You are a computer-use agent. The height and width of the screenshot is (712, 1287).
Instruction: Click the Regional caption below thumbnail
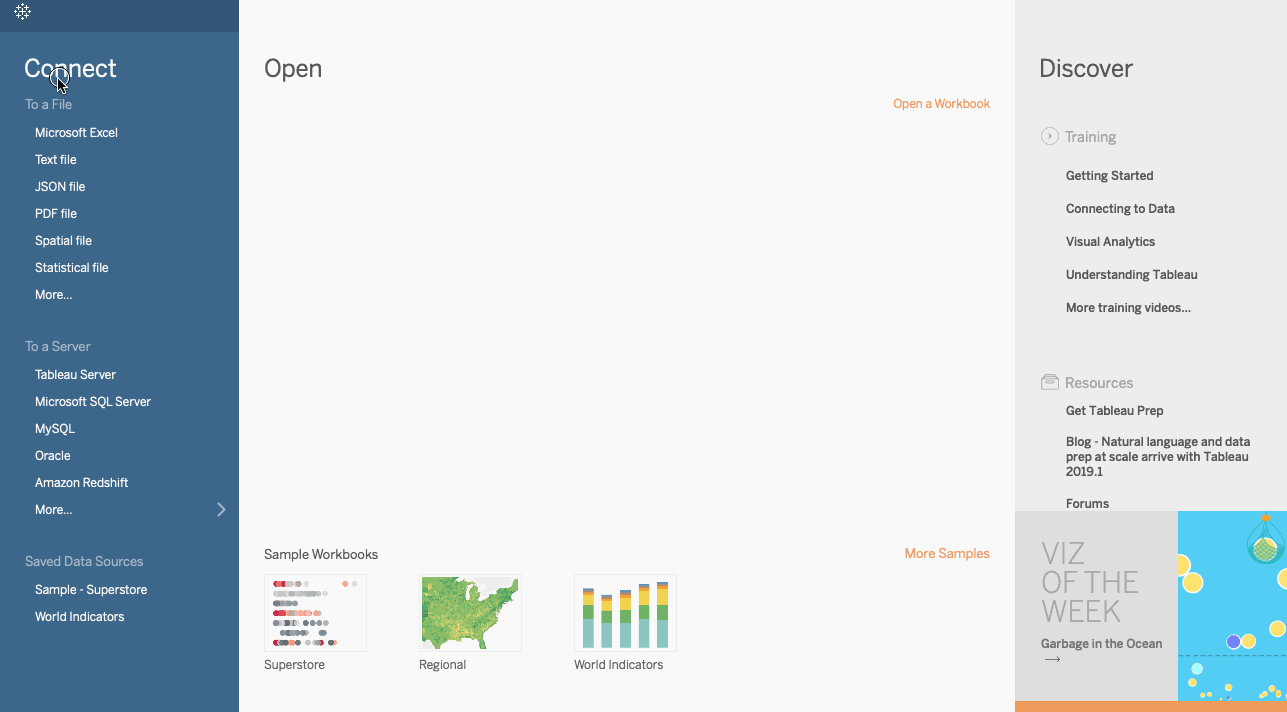pos(442,664)
